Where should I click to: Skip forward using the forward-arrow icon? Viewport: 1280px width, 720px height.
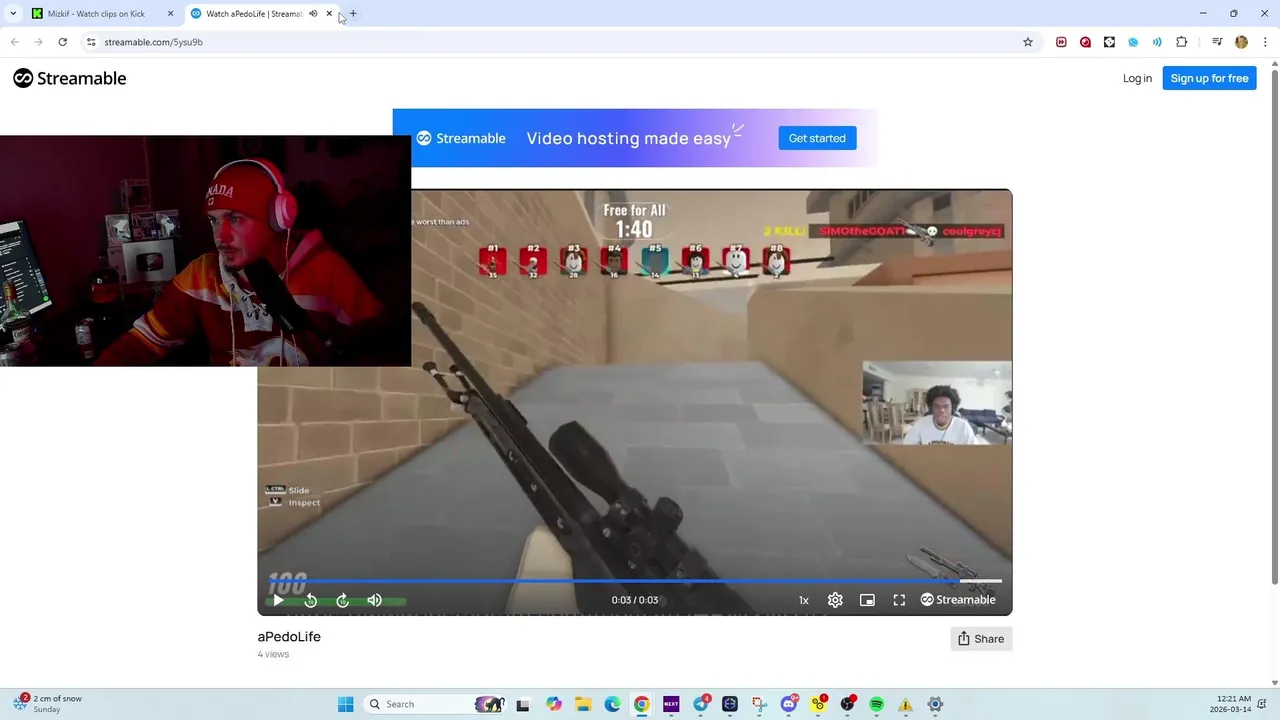pos(342,600)
